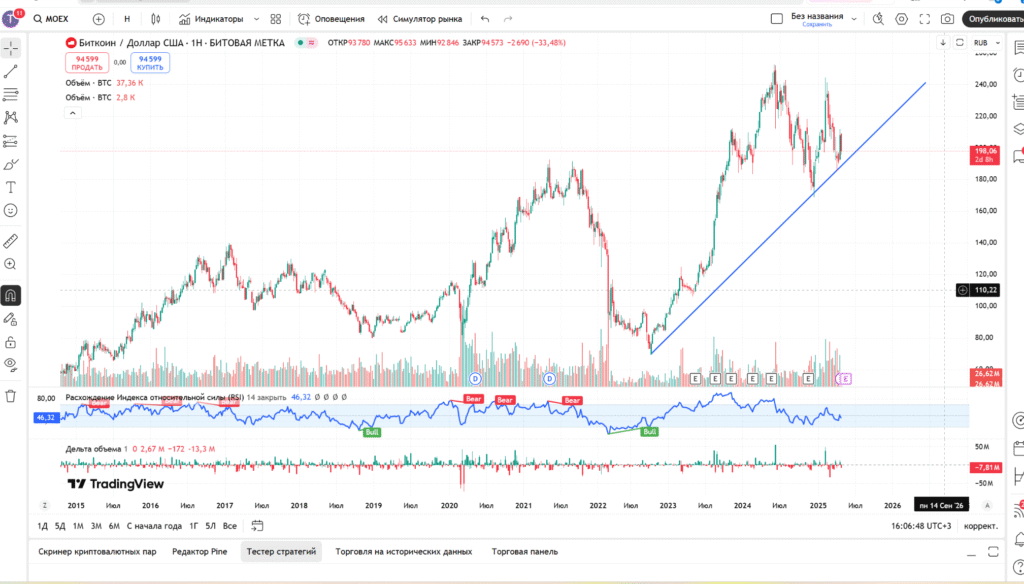The image size is (1024, 584).
Task: Change the H timeframe interval
Action: (127, 19)
